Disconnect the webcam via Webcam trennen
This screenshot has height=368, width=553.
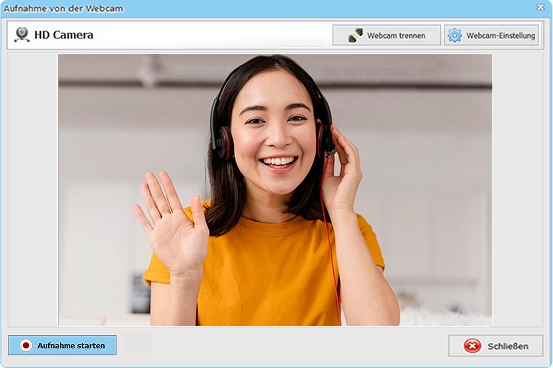coord(386,35)
